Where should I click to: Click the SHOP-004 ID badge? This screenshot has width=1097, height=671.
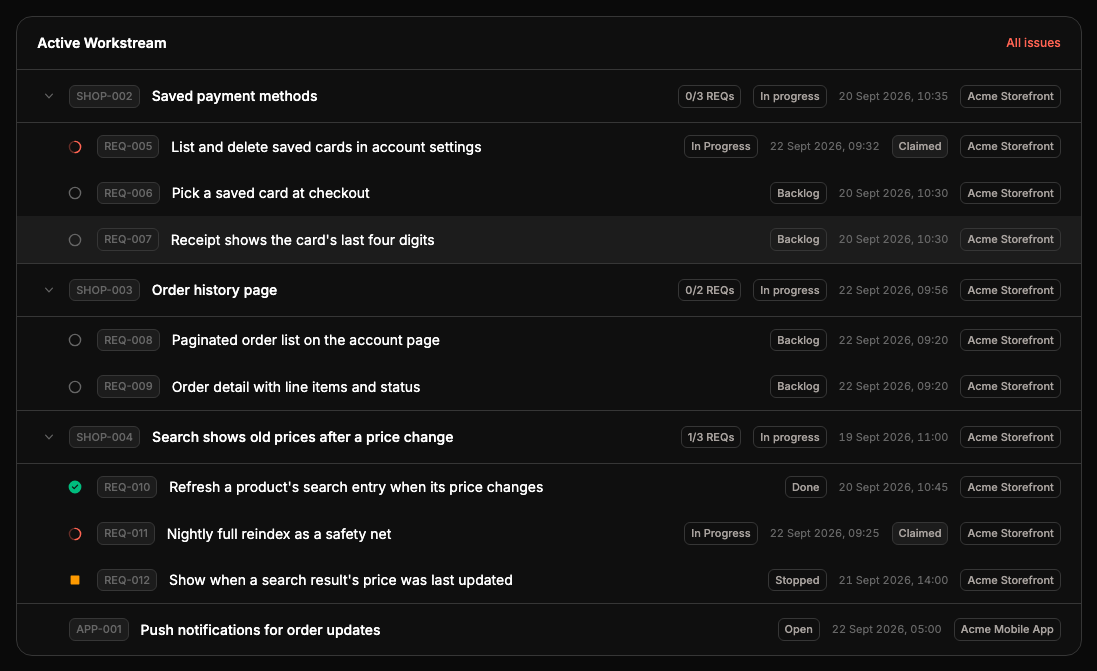104,437
